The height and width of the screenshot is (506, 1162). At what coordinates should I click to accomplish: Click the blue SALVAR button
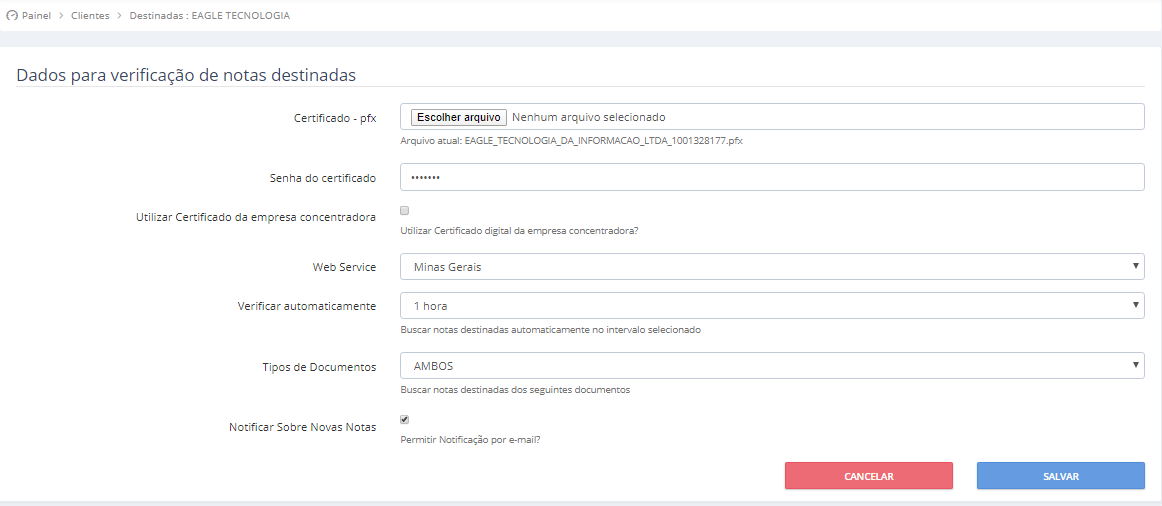pyautogui.click(x=1060, y=476)
